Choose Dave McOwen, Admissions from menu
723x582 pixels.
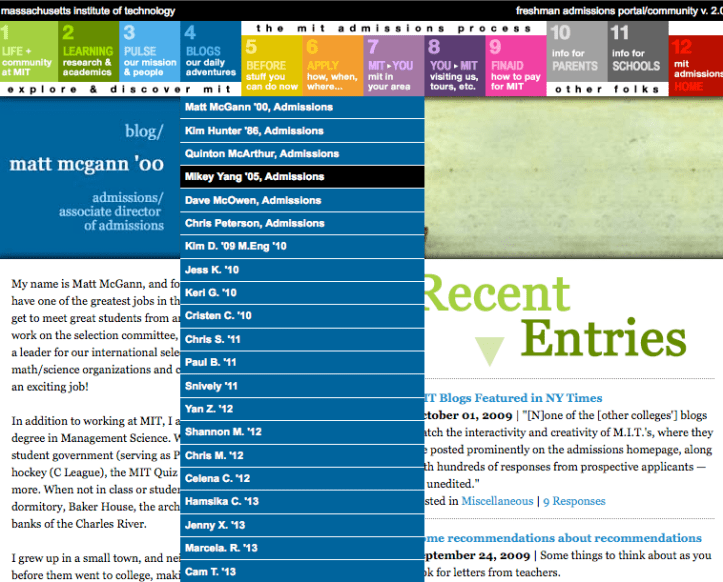[x=302, y=200]
